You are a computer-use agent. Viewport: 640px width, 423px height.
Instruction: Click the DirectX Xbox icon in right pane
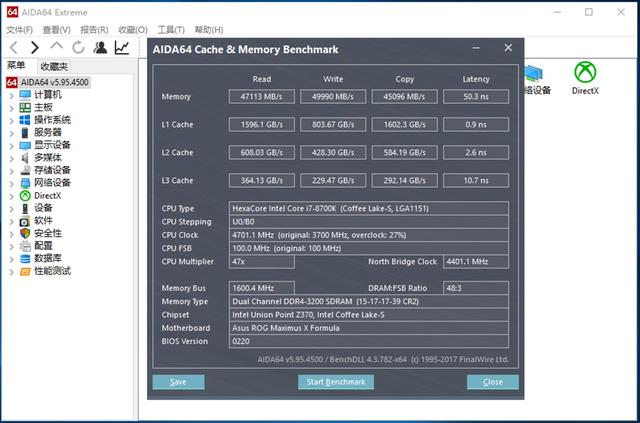coord(585,72)
